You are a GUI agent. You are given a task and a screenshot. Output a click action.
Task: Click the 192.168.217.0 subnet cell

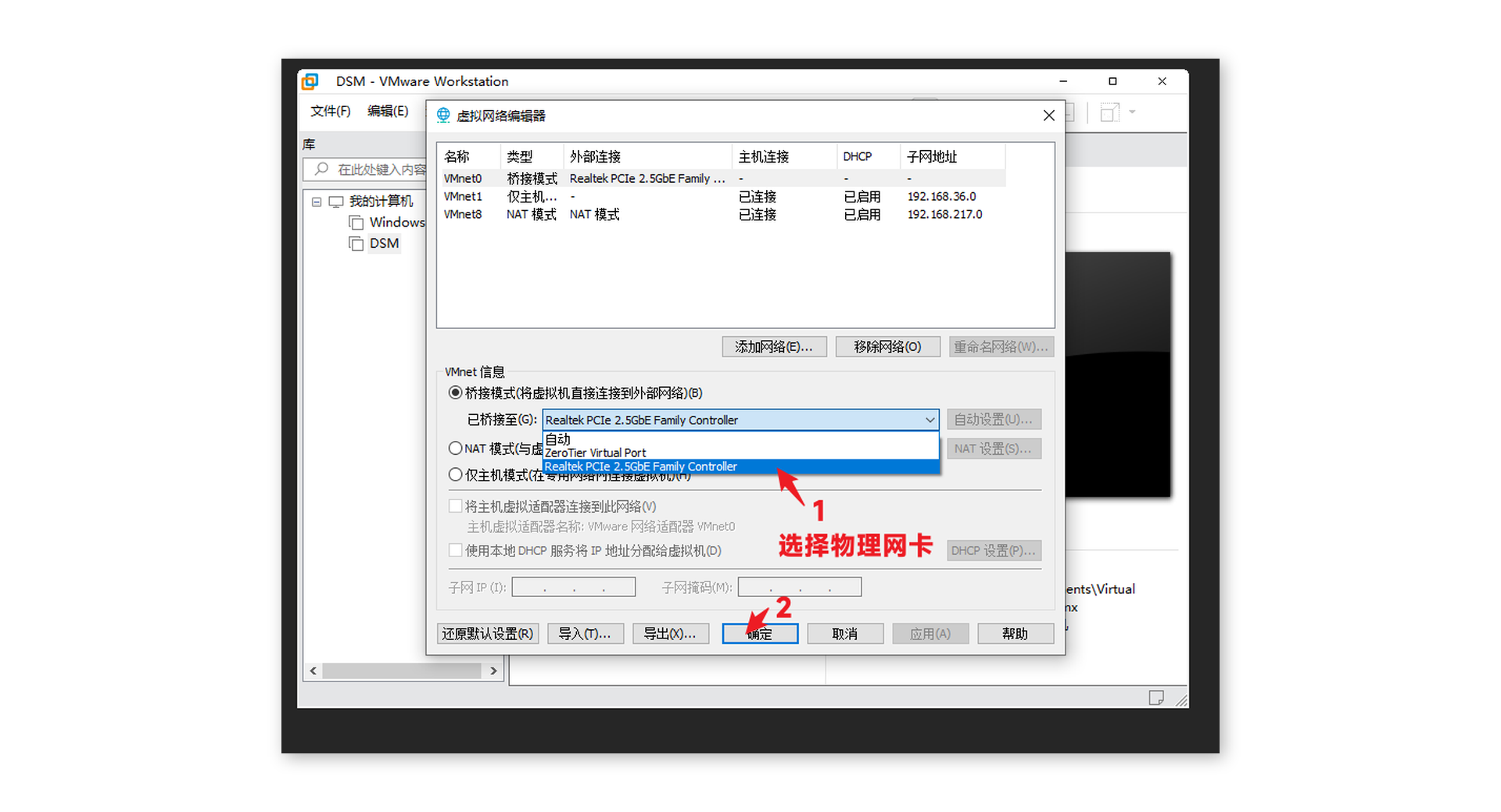(x=944, y=215)
